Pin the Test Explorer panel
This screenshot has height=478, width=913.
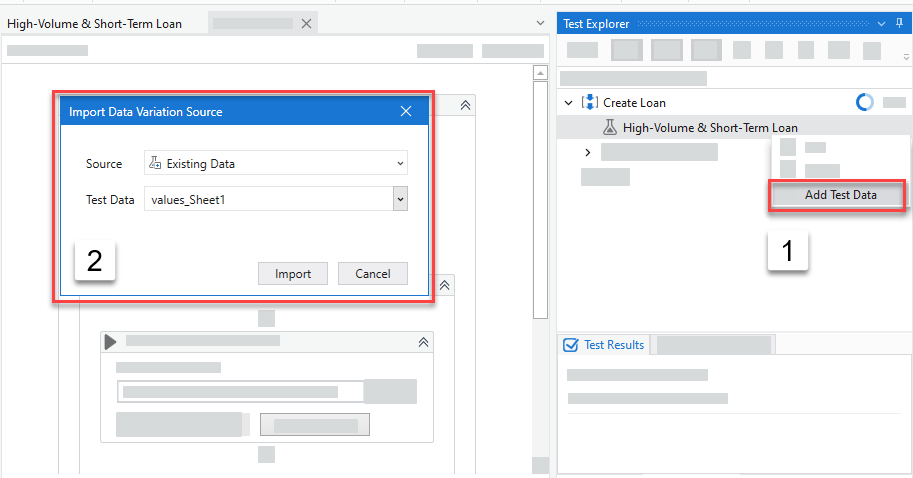[882, 23]
